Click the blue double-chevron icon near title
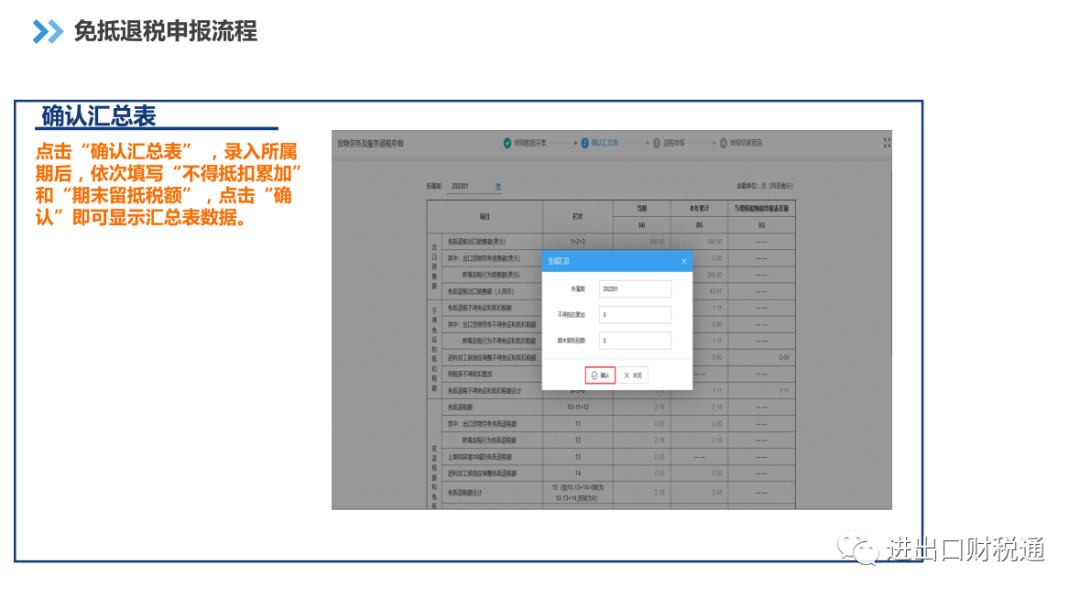 (x=48, y=32)
